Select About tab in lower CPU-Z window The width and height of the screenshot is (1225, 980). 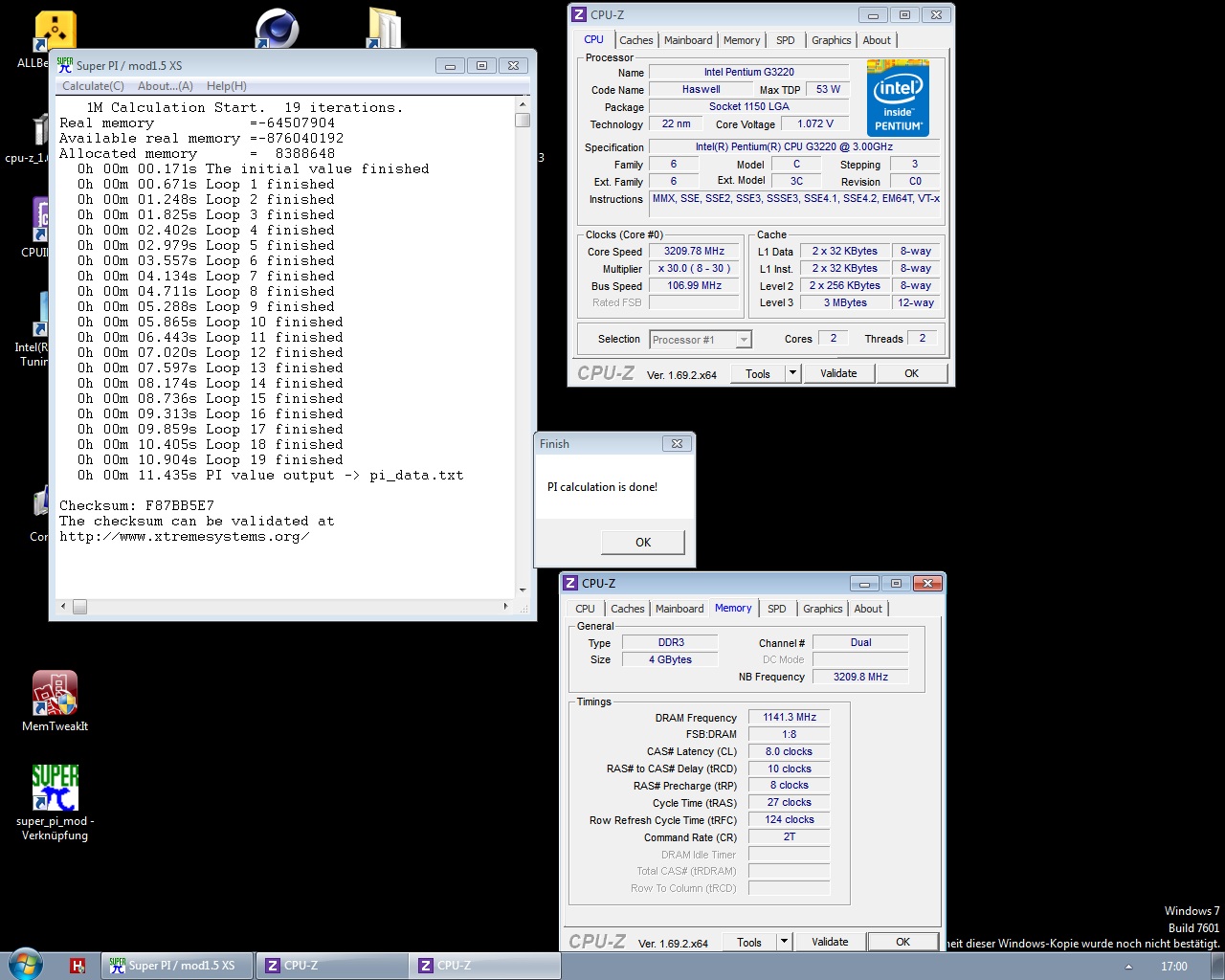[x=868, y=609]
